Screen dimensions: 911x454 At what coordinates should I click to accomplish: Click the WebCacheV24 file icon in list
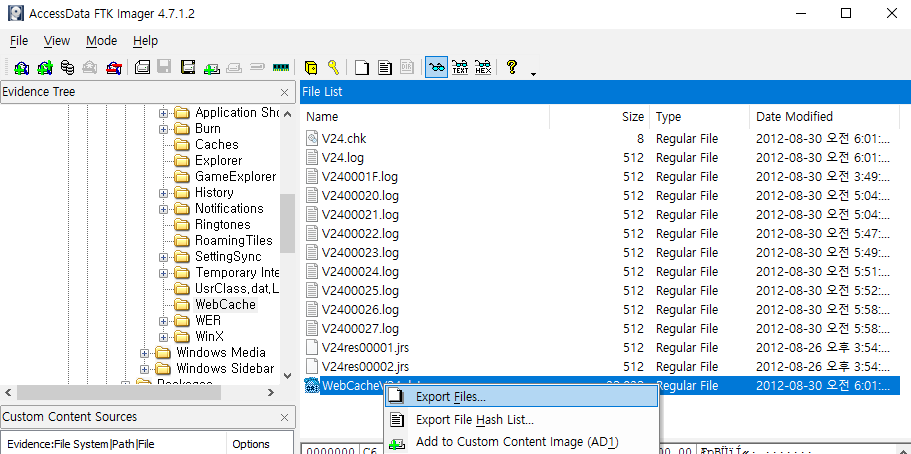313,385
